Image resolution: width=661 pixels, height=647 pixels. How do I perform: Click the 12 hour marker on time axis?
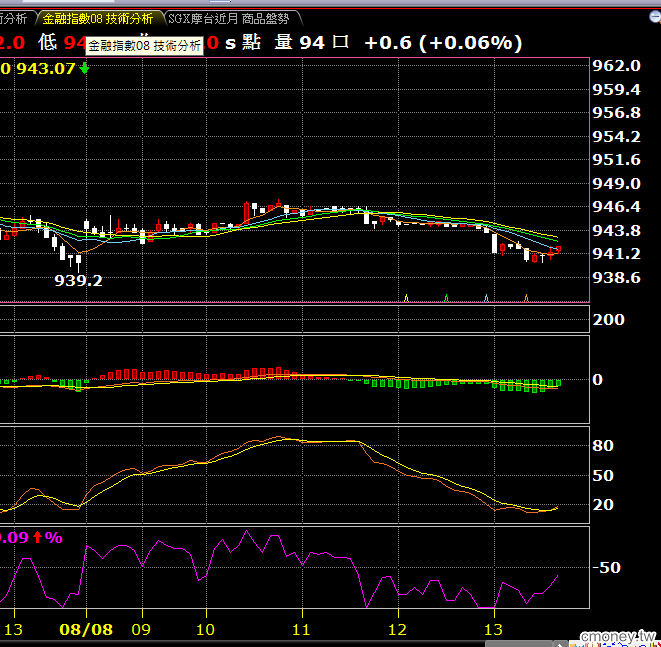[397, 629]
